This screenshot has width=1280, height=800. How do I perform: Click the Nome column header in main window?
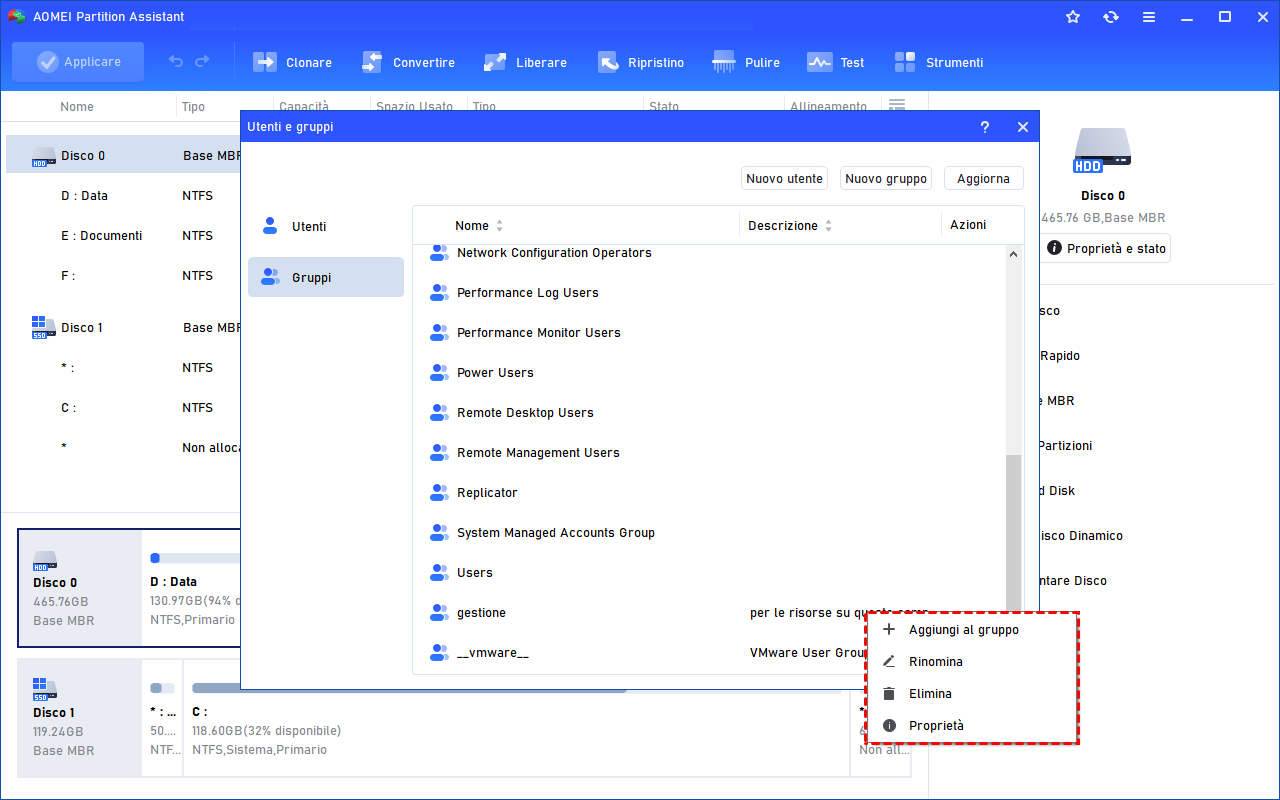point(77,107)
